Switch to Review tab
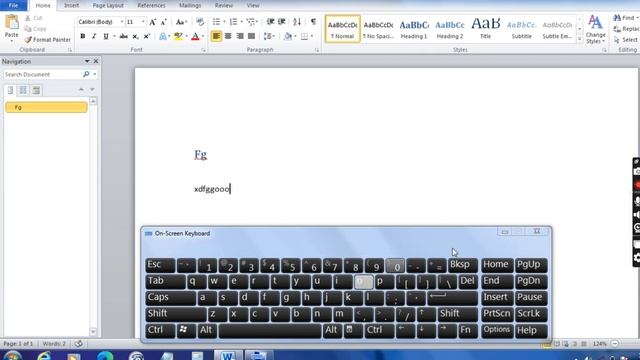Image resolution: width=640 pixels, height=360 pixels. point(224,5)
